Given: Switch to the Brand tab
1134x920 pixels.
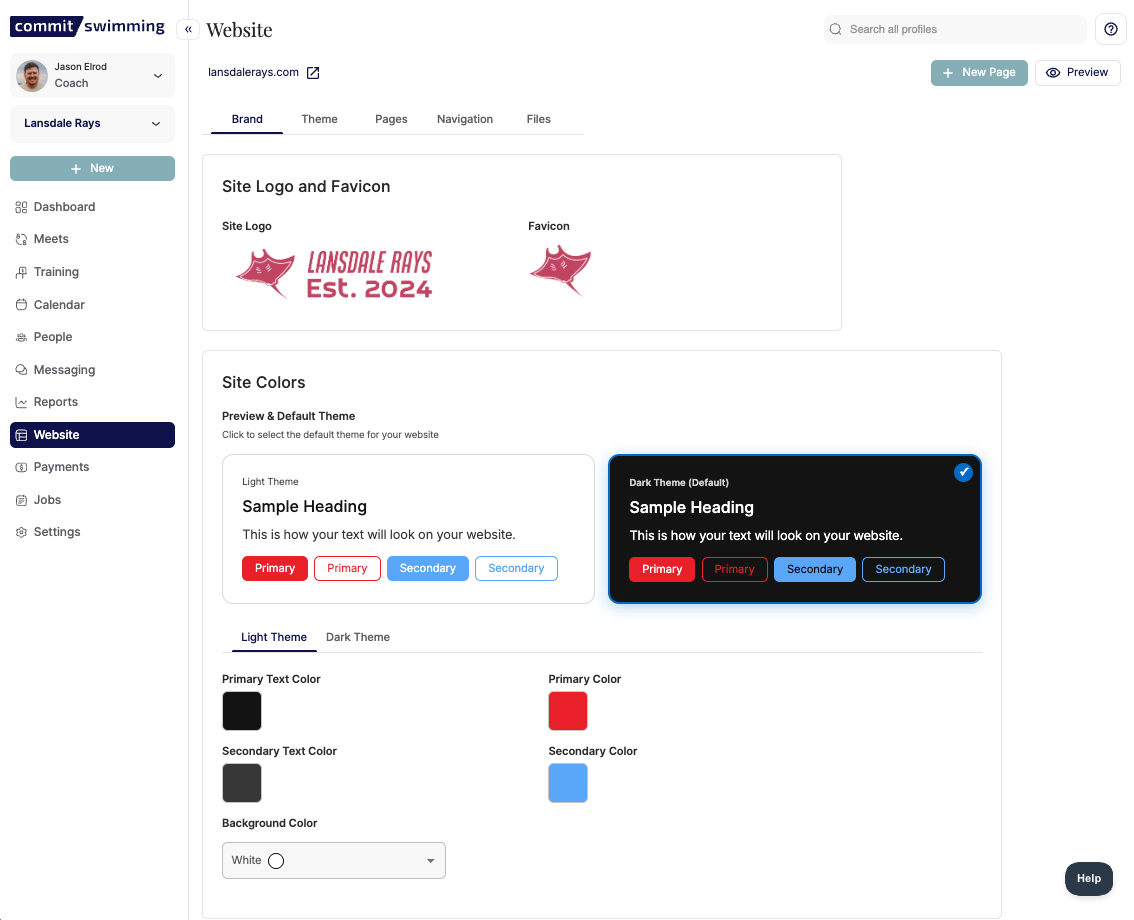Looking at the screenshot, I should [247, 119].
